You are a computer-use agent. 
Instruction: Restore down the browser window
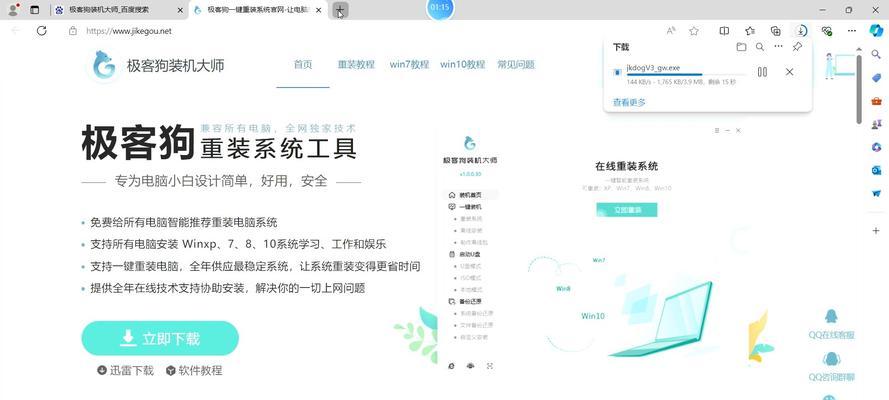(x=849, y=10)
